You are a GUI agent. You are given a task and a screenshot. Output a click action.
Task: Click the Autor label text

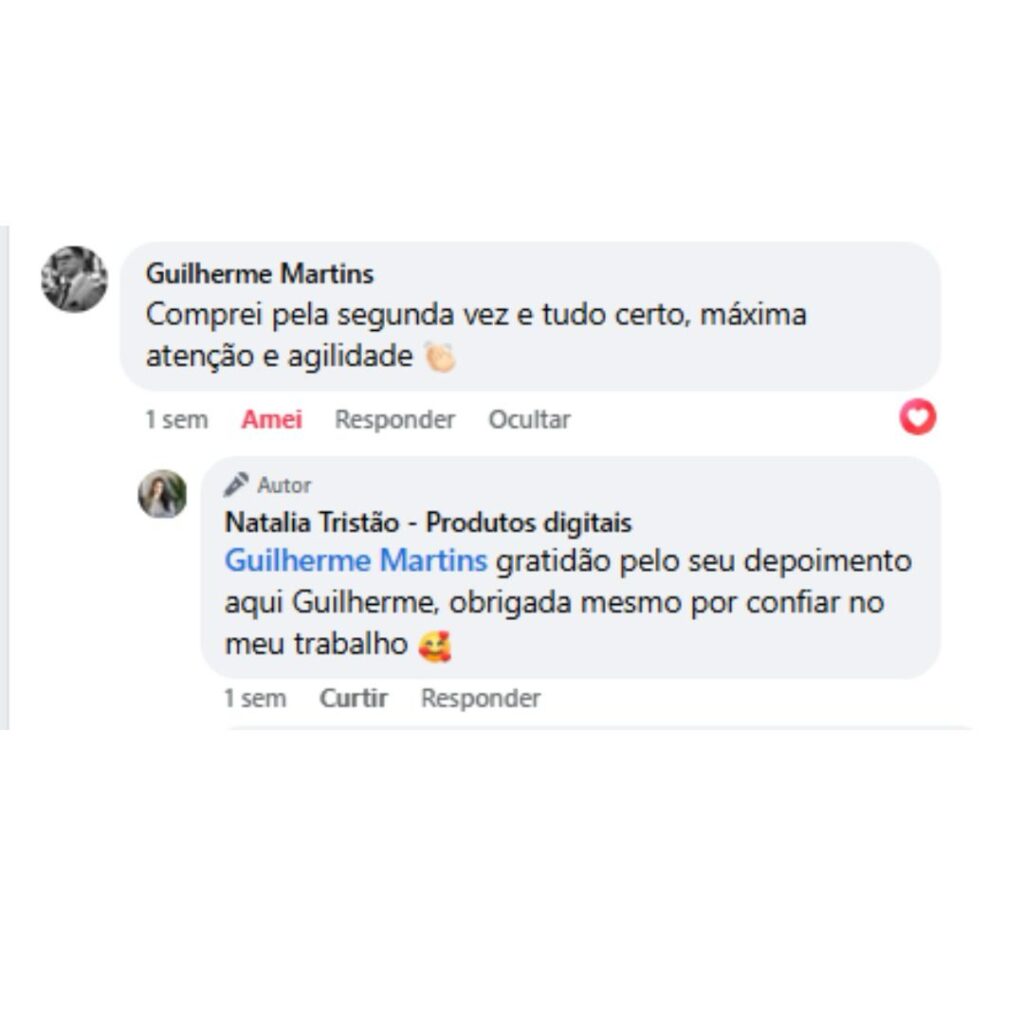pos(284,485)
